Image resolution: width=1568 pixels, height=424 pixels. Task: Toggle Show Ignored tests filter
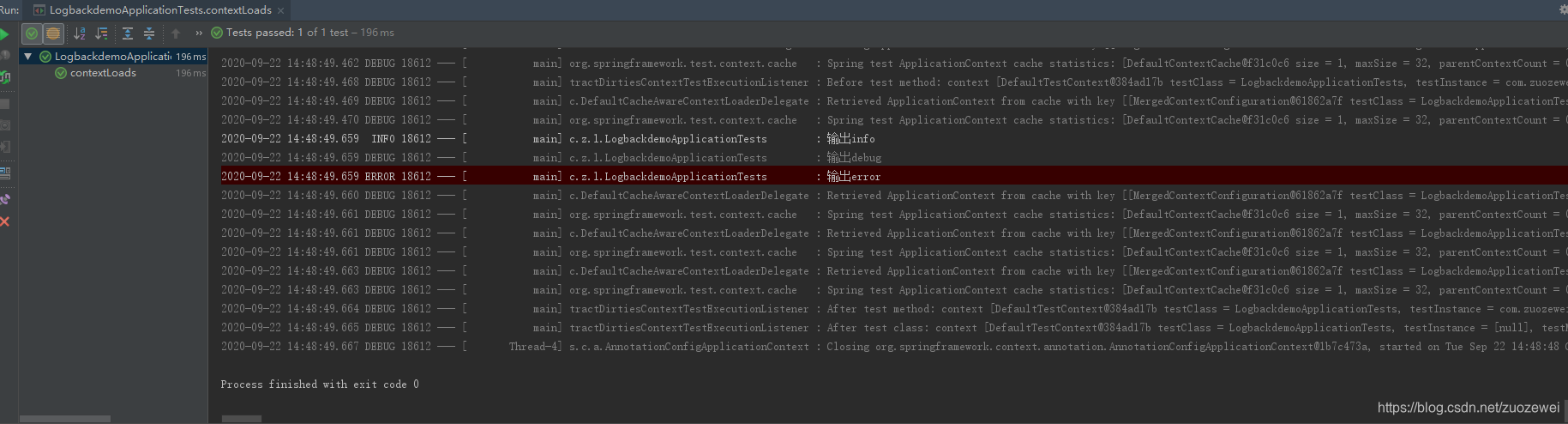coord(53,33)
